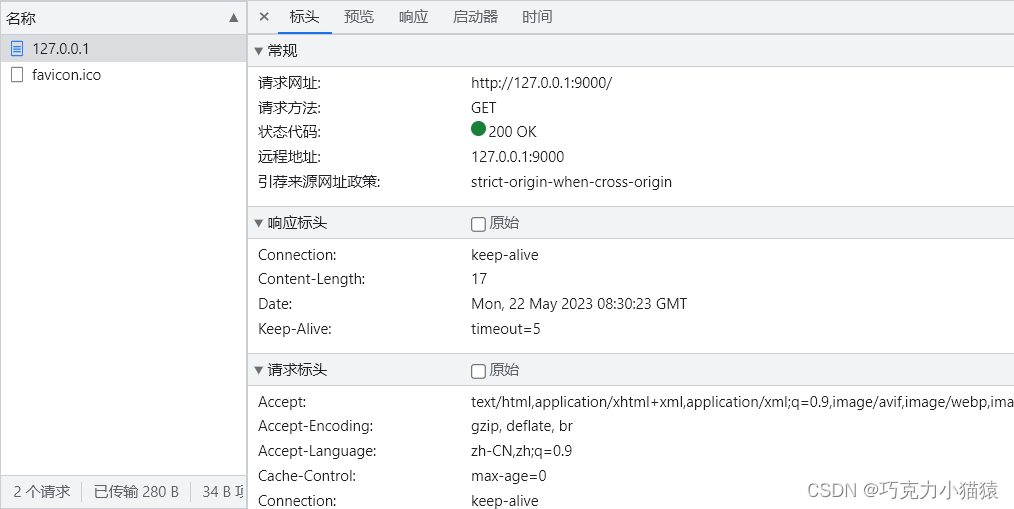The height and width of the screenshot is (509, 1014).
Task: Click the response Connection keep-alive value
Action: click(x=504, y=255)
